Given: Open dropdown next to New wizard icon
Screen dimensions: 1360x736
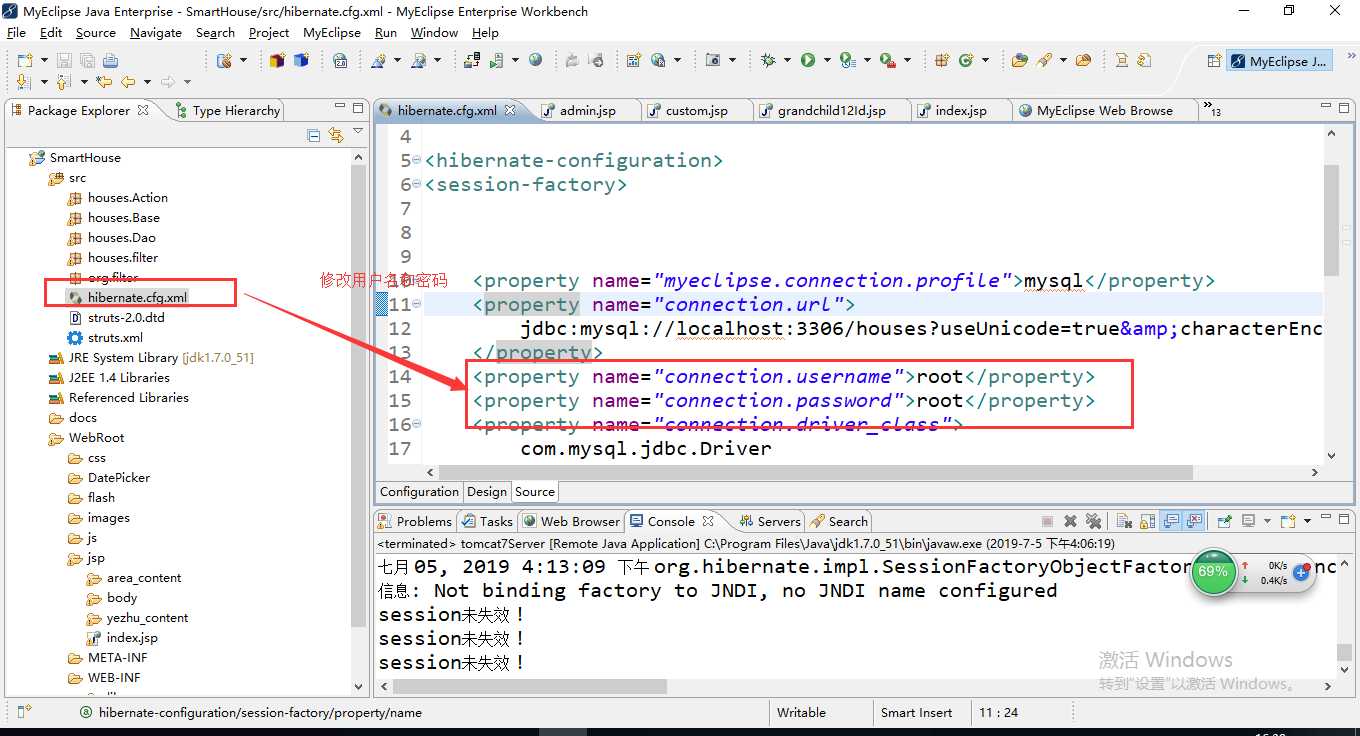Looking at the screenshot, I should (44, 61).
